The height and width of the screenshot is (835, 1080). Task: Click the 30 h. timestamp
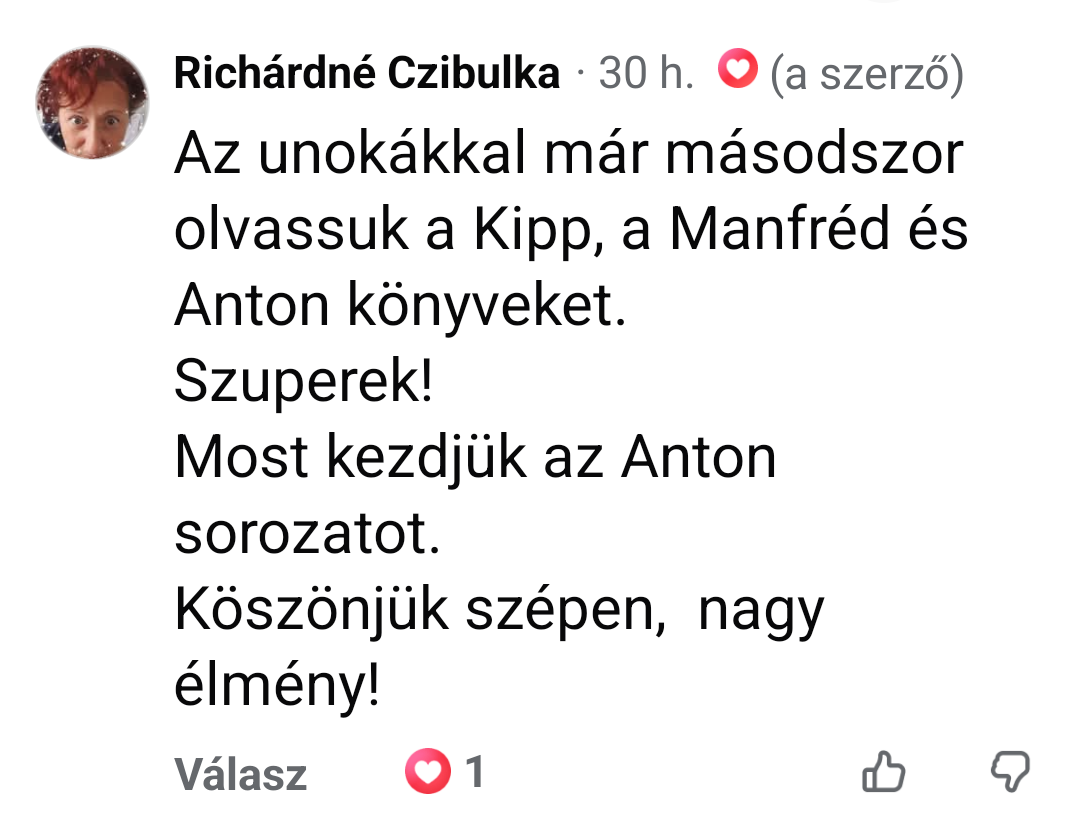pyautogui.click(x=646, y=72)
